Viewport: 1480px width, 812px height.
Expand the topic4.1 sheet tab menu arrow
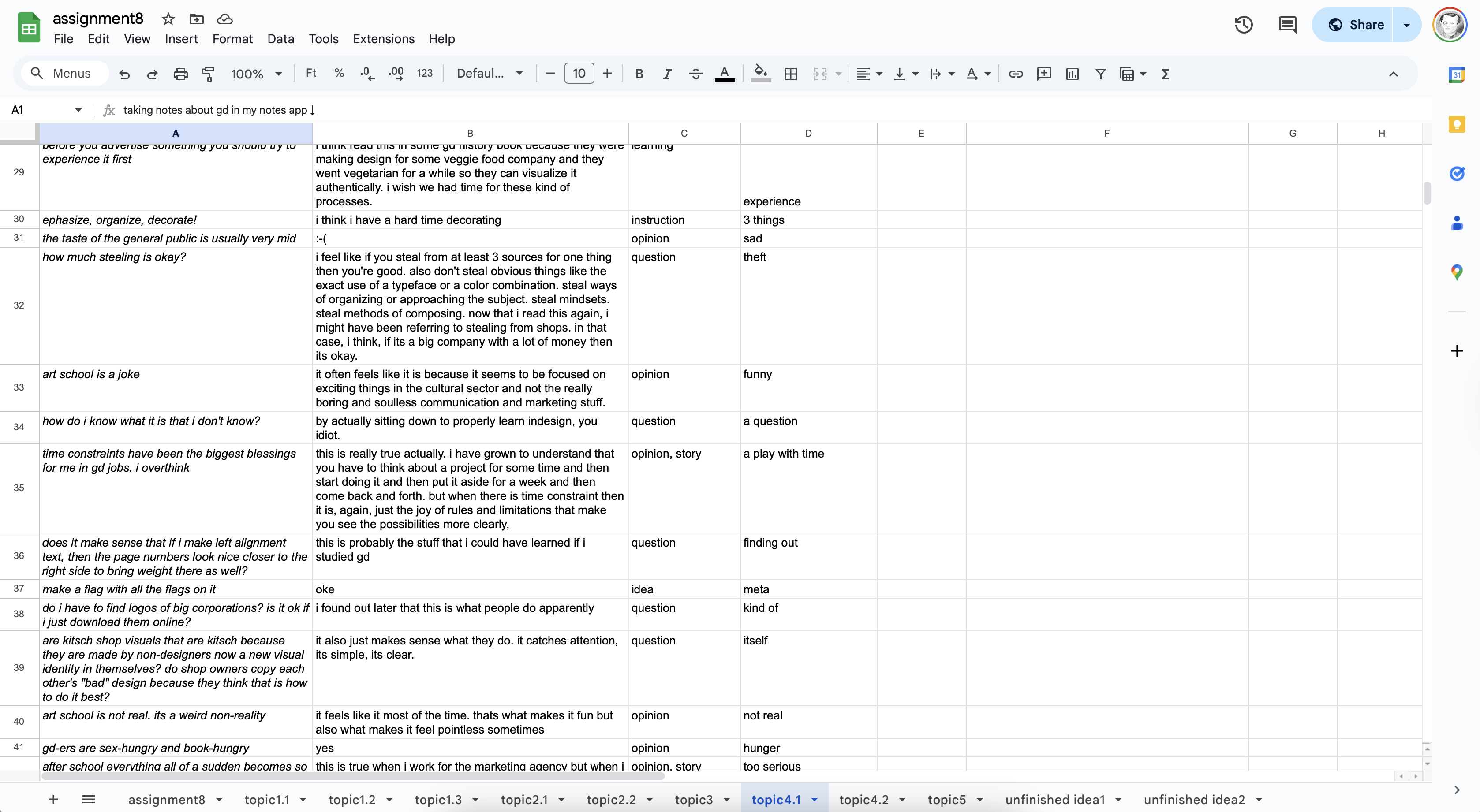[815, 799]
